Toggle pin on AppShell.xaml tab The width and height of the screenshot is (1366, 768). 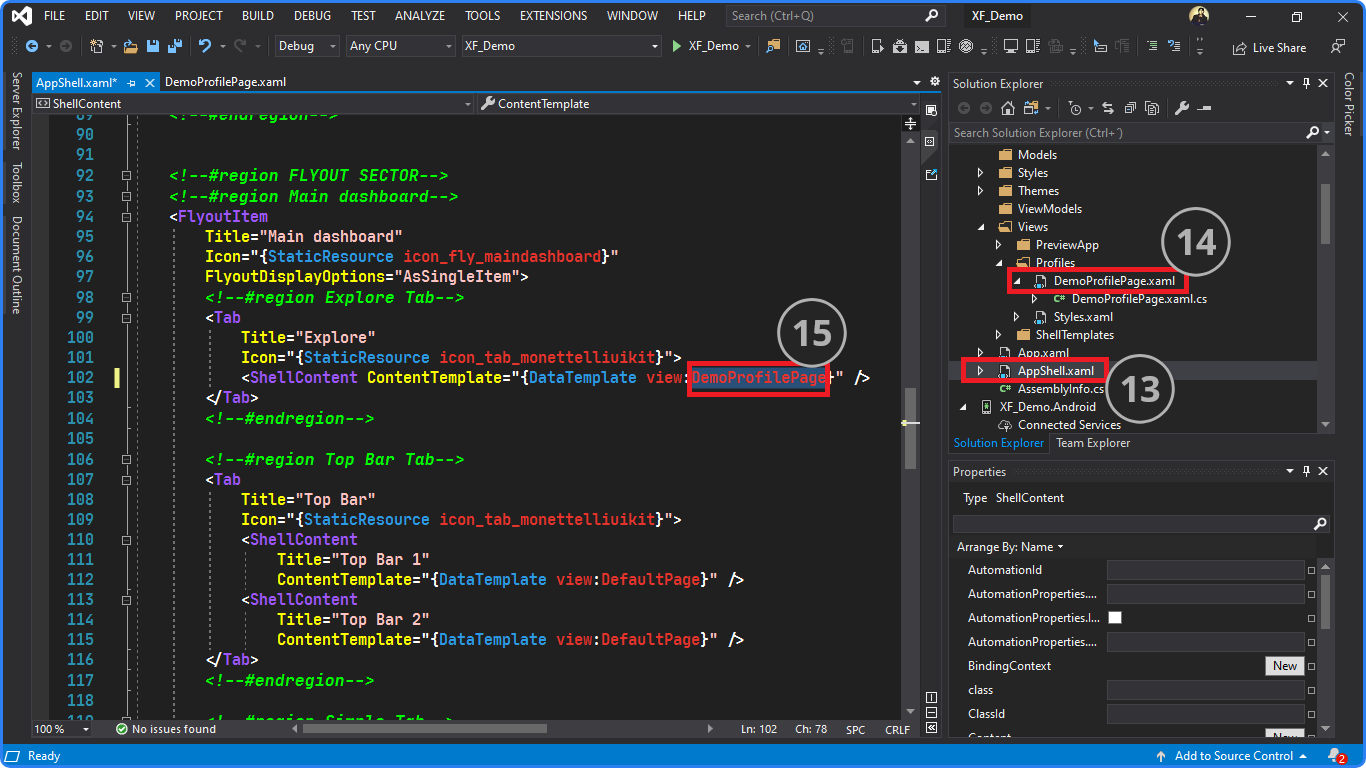coord(131,83)
